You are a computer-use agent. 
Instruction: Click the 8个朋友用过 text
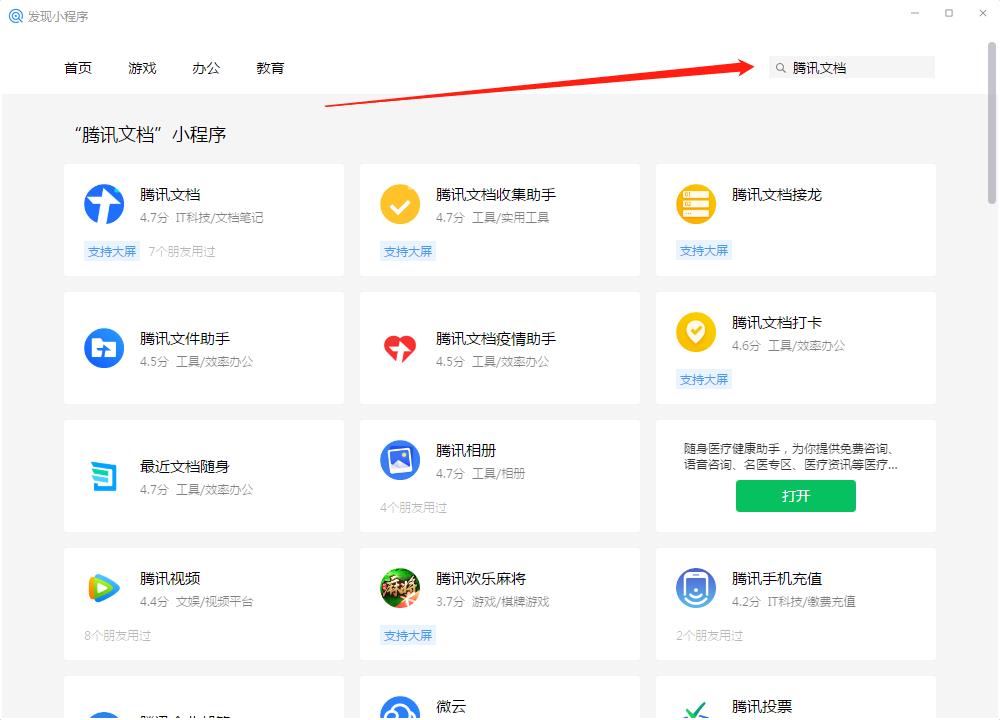117,635
